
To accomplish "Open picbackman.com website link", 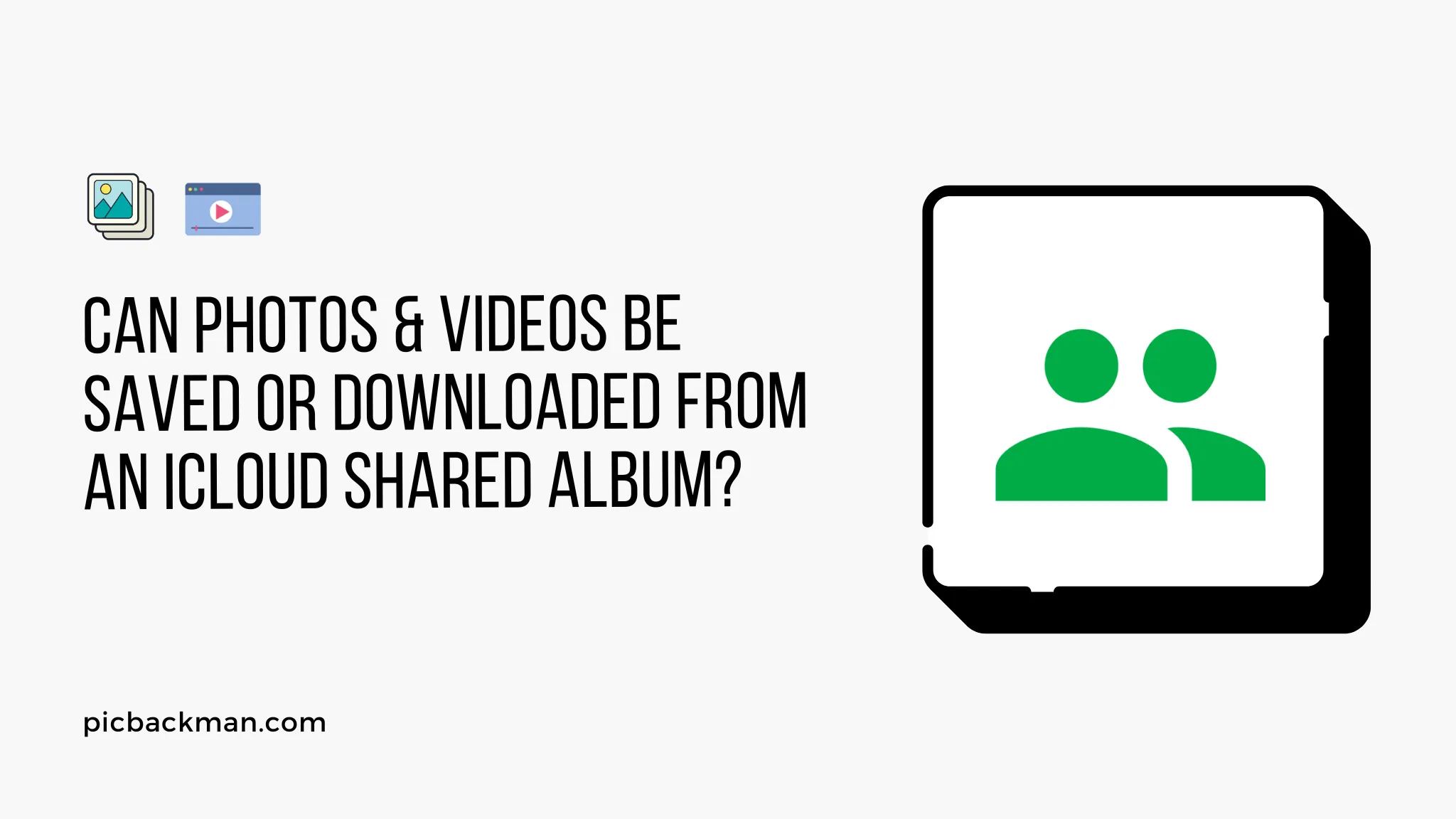I will pos(204,722).
